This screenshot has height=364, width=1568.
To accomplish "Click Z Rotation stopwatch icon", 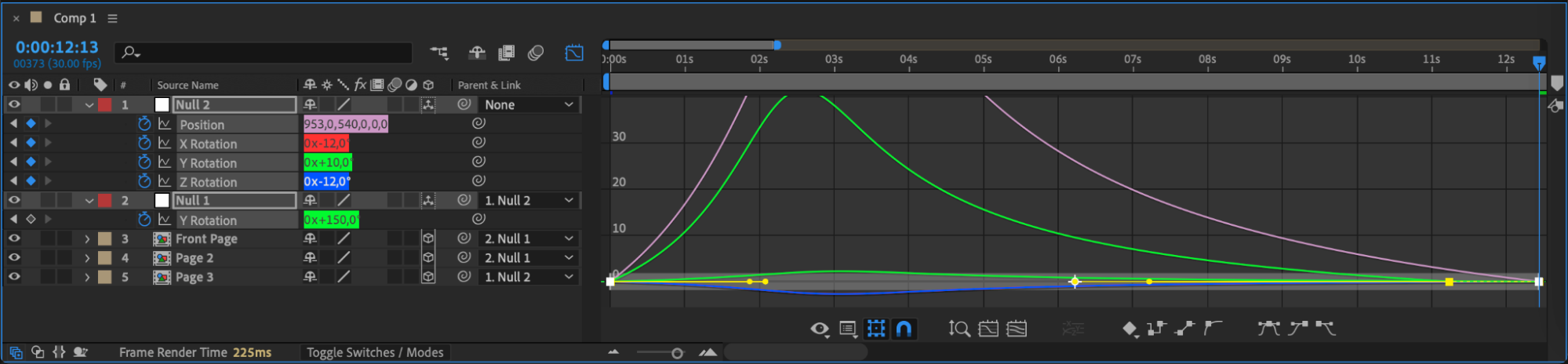I will coord(144,181).
